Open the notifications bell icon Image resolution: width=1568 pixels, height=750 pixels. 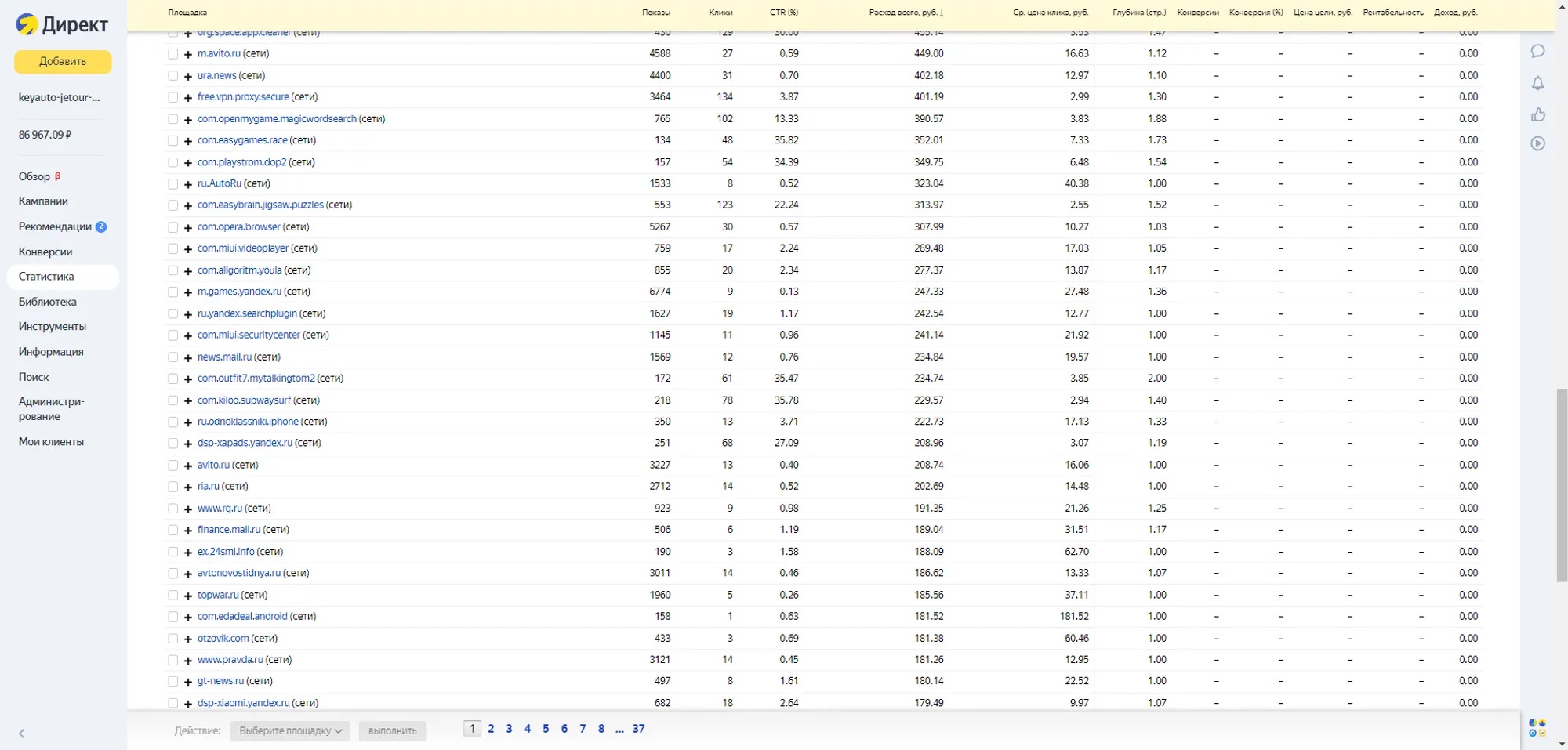point(1537,83)
